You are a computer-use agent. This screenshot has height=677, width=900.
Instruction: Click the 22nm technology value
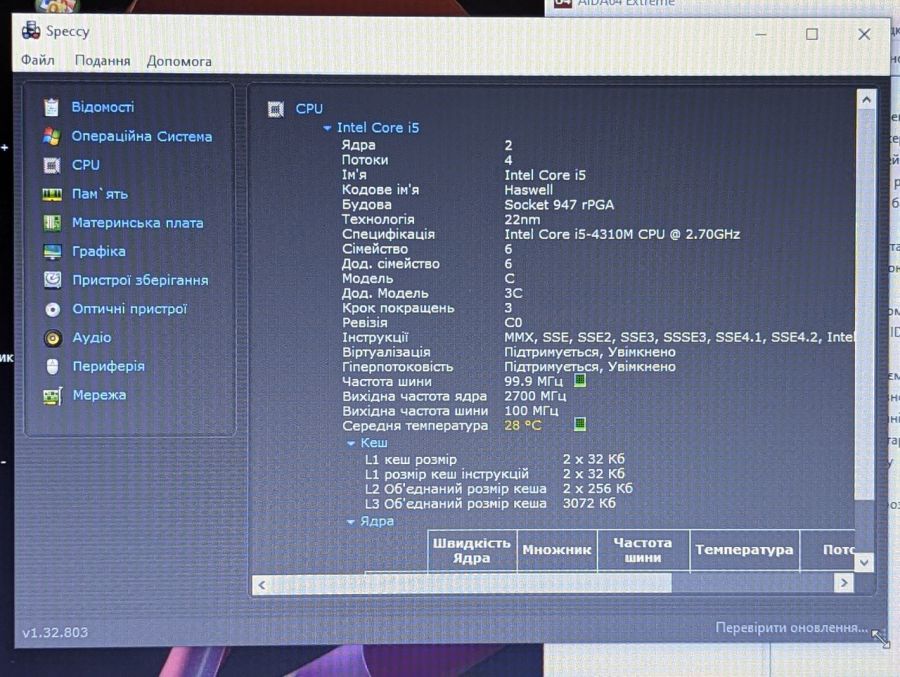[x=522, y=220]
